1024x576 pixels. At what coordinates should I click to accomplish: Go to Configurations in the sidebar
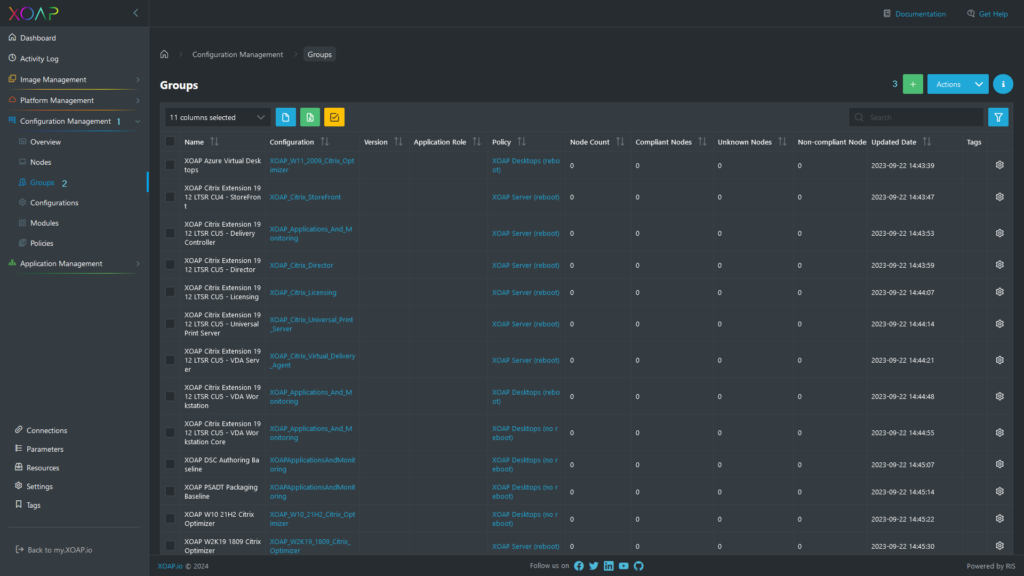pyautogui.click(x=54, y=202)
